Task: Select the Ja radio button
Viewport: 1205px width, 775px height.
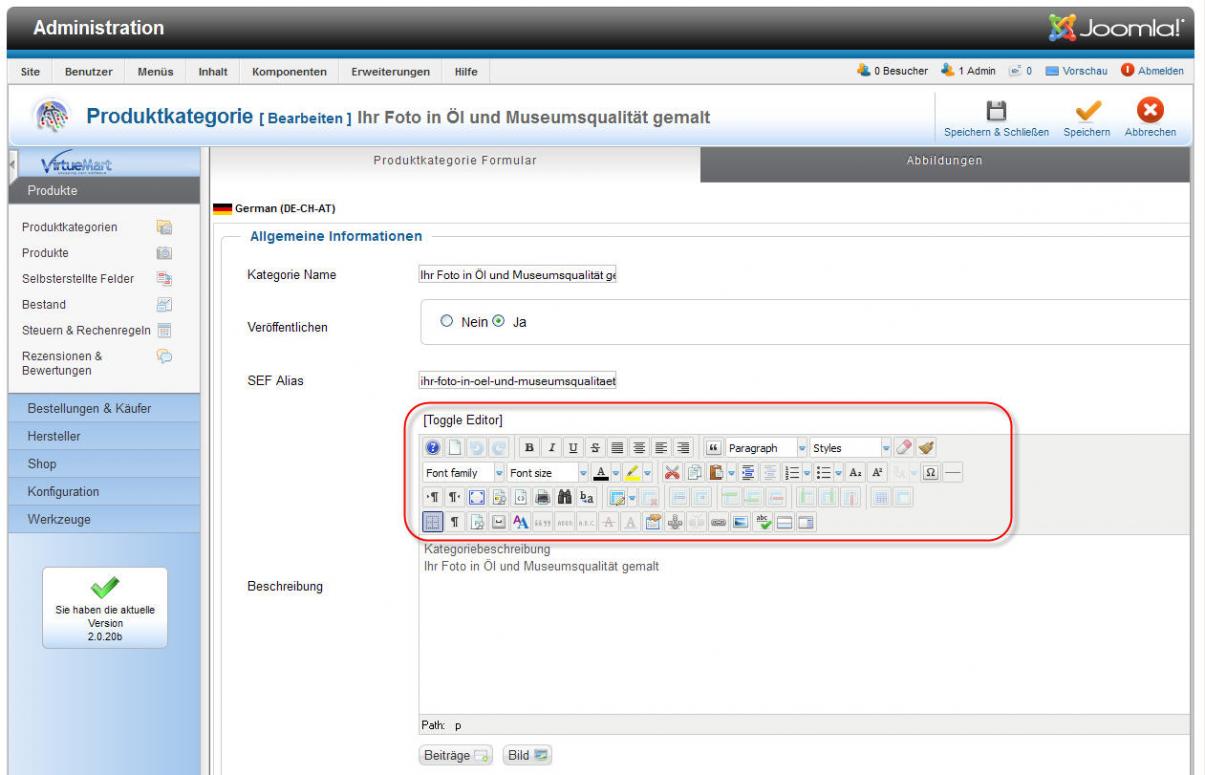Action: (499, 322)
